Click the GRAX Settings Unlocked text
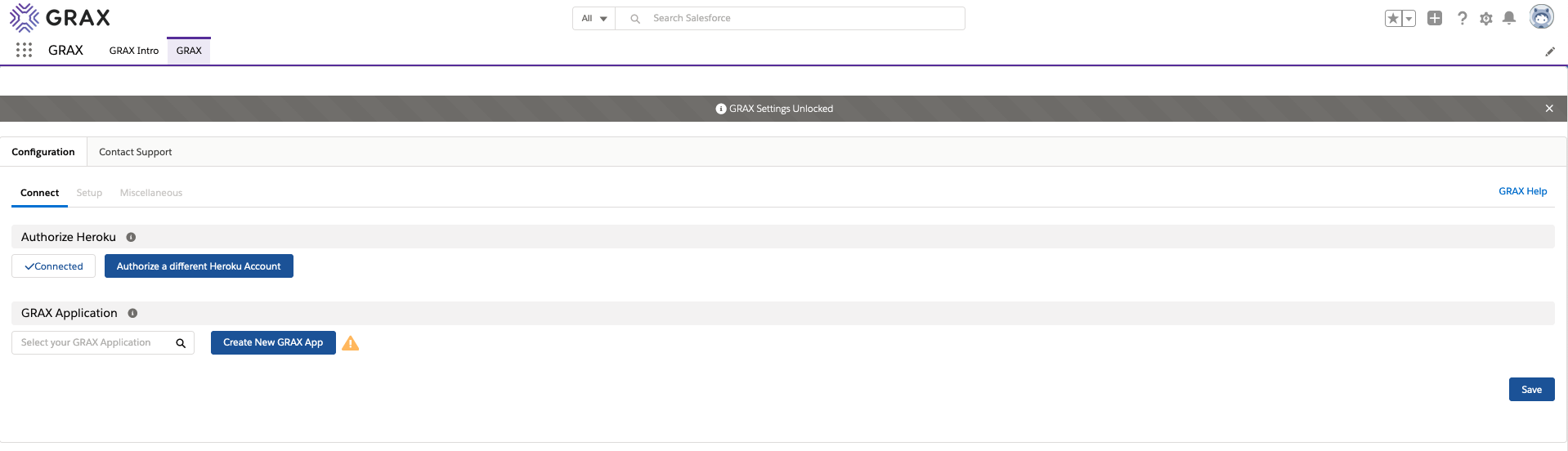 coord(781,109)
